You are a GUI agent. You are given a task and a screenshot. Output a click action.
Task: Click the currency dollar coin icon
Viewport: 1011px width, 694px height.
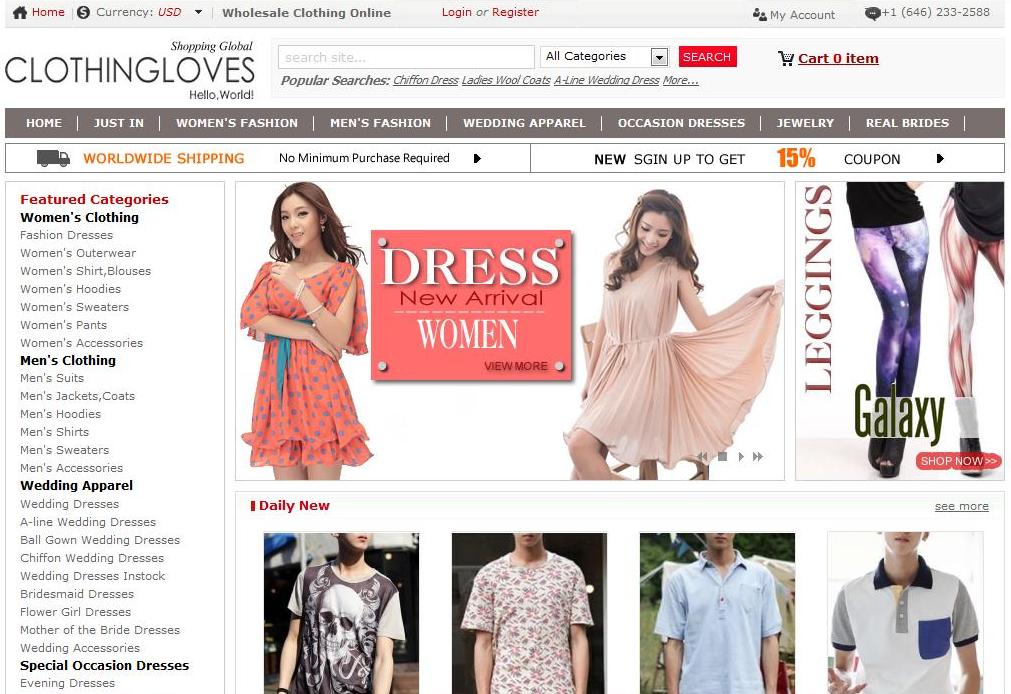(83, 12)
